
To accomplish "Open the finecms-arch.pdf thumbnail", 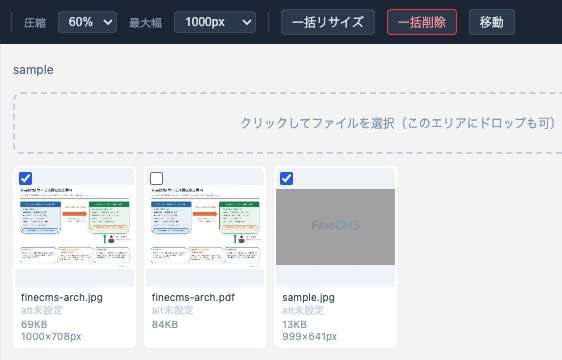I will 205,227.
